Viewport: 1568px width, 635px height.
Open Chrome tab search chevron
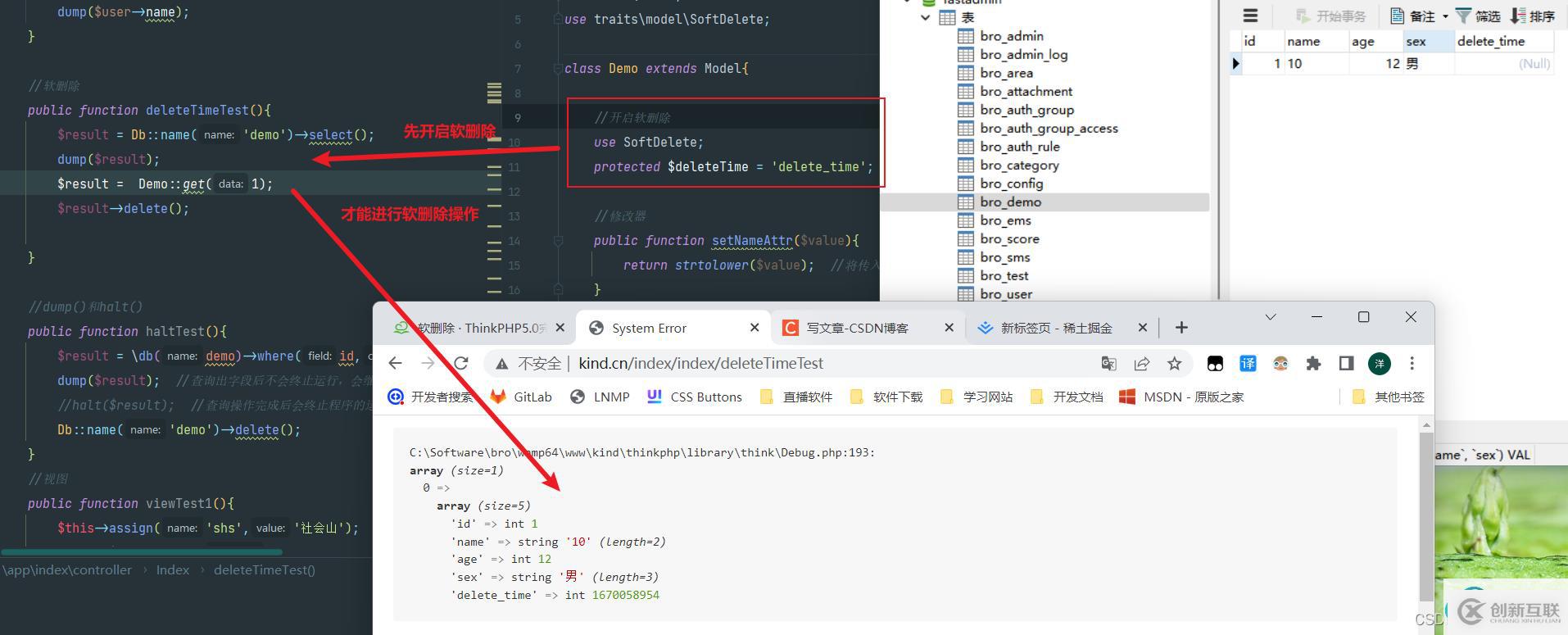point(1271,317)
